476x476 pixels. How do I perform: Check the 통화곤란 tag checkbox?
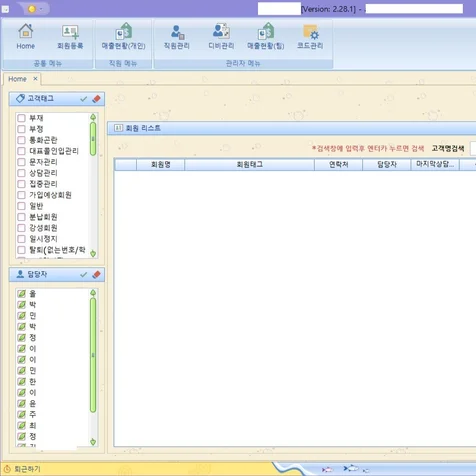coord(21,140)
